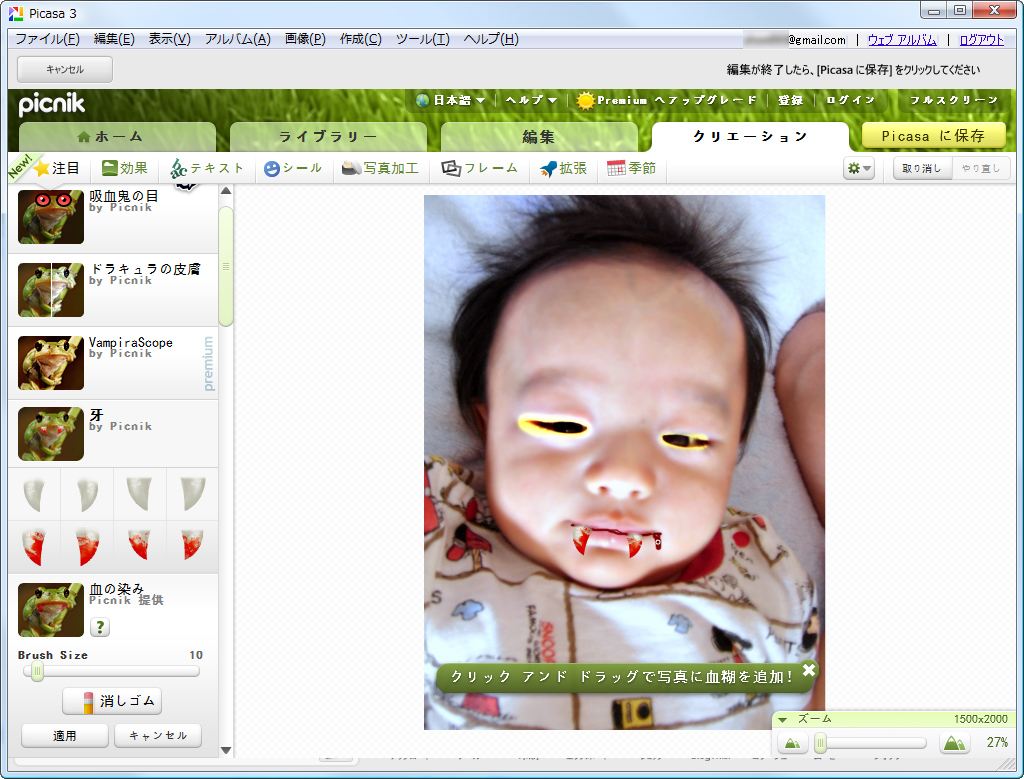
Task: Select the 消しゴム eraser tool
Action: [113, 701]
